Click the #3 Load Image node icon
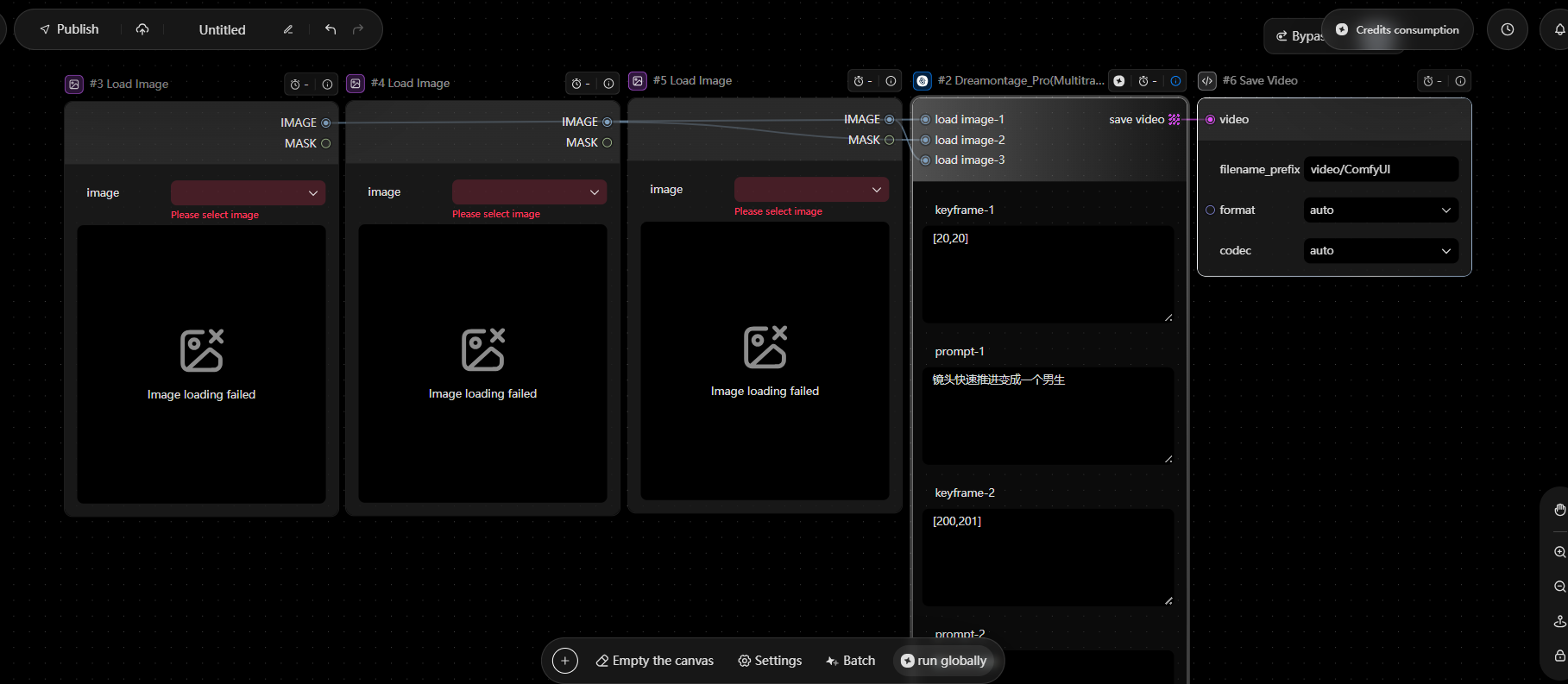 click(x=74, y=84)
